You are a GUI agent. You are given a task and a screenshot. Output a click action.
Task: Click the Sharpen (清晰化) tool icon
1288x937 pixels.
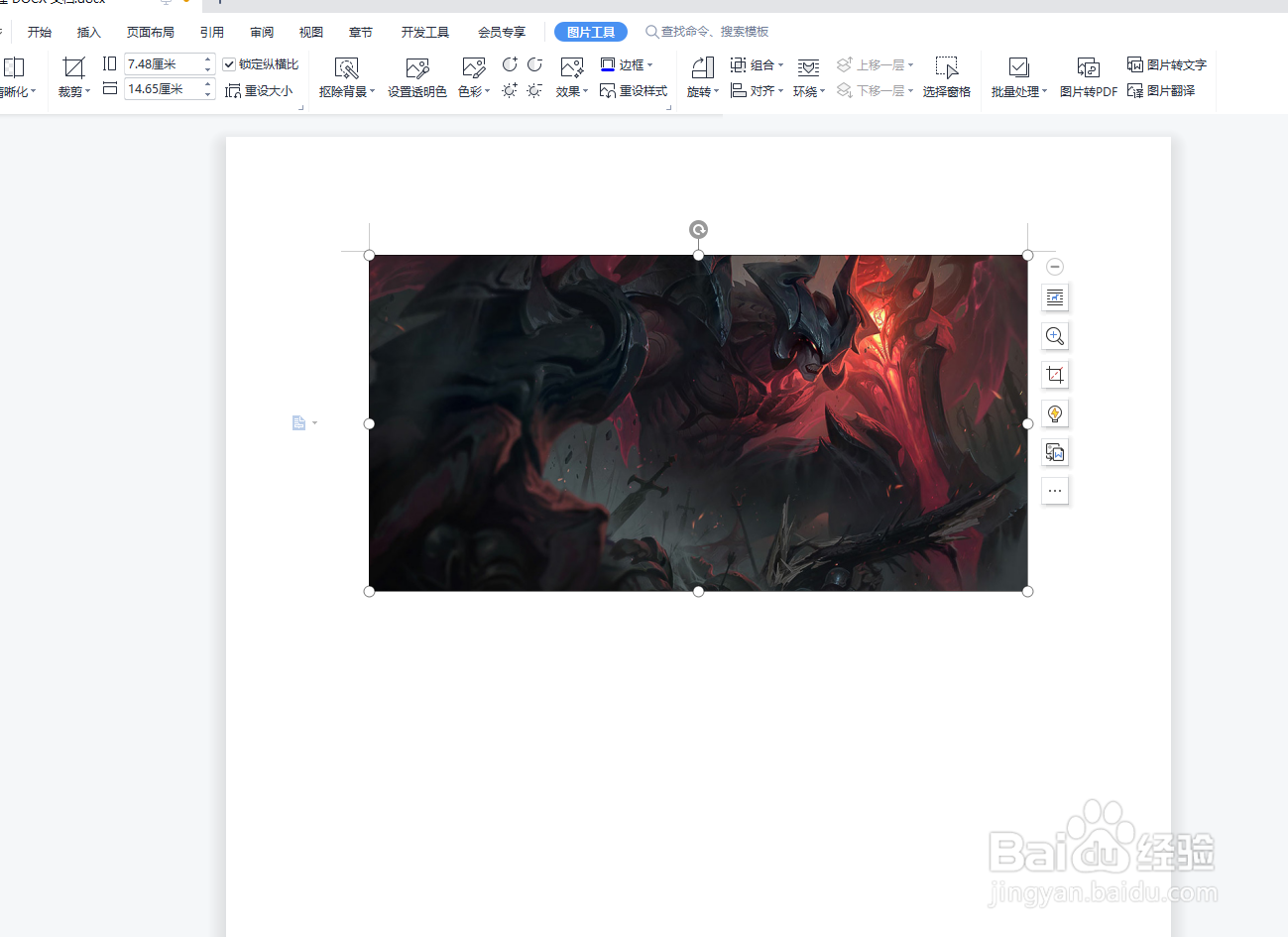(14, 67)
